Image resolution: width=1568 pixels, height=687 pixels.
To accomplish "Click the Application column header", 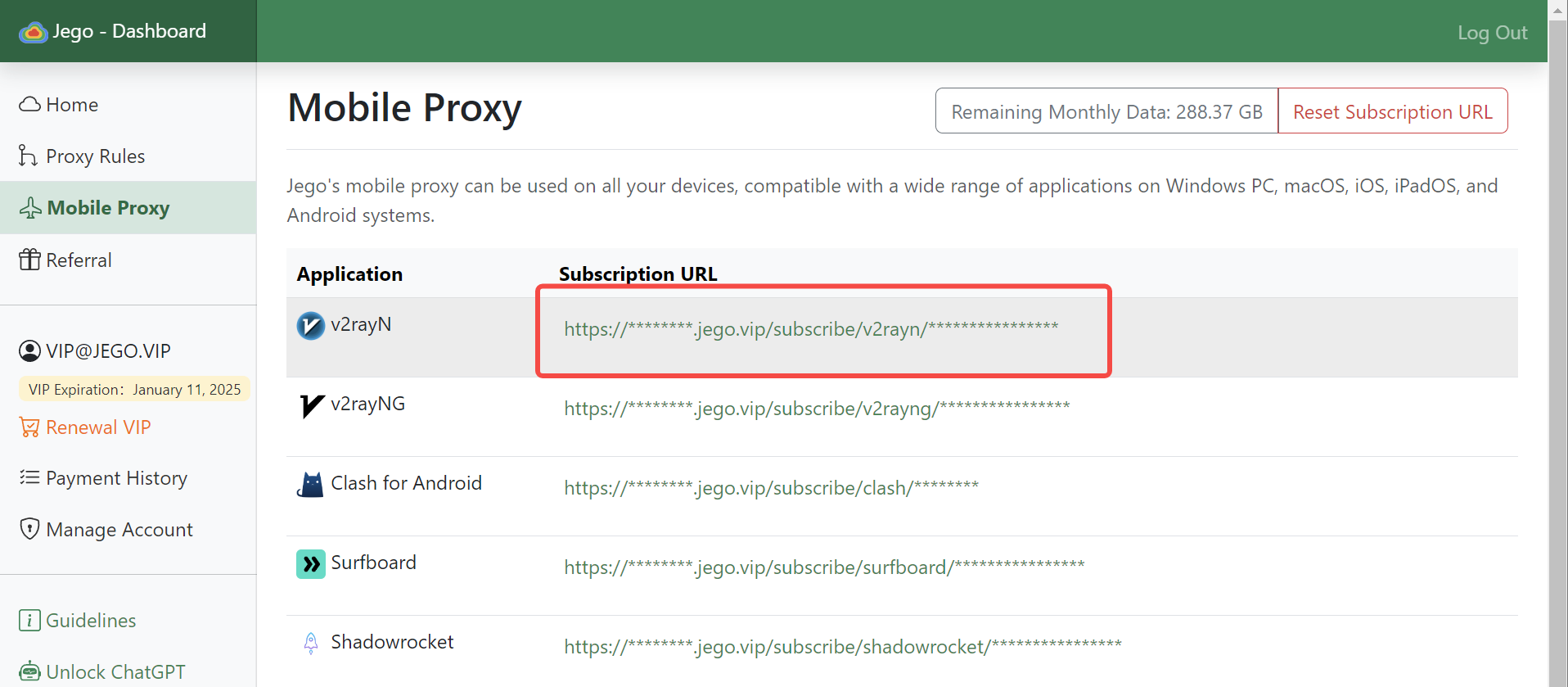I will 349,273.
